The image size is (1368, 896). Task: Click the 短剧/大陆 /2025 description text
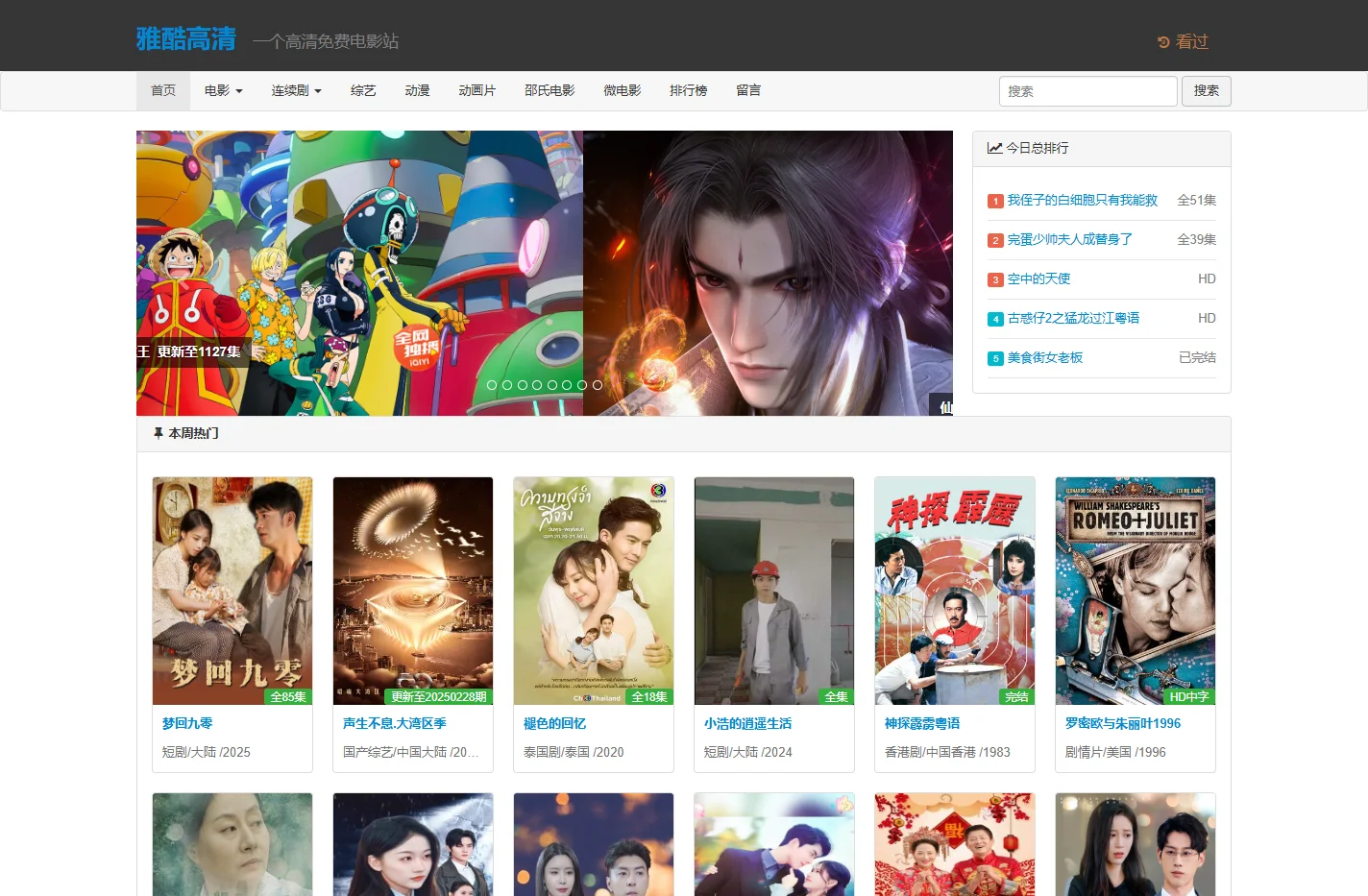click(x=207, y=752)
